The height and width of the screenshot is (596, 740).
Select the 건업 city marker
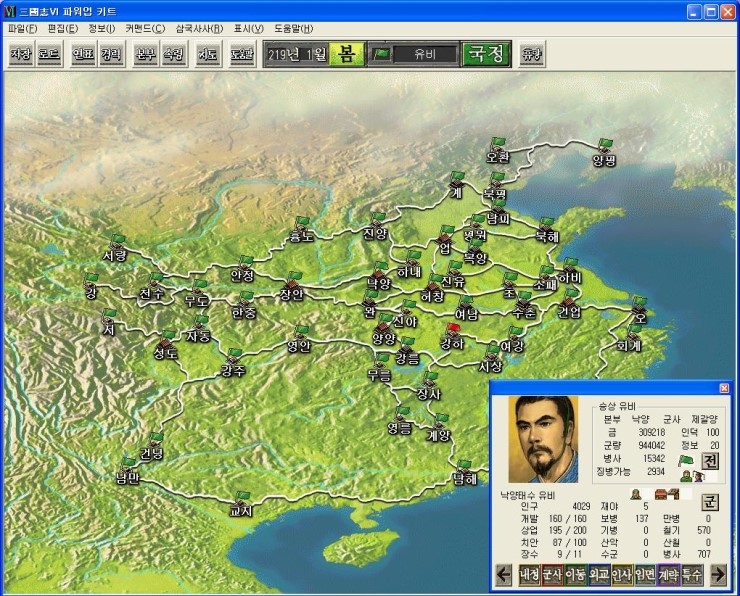point(569,305)
